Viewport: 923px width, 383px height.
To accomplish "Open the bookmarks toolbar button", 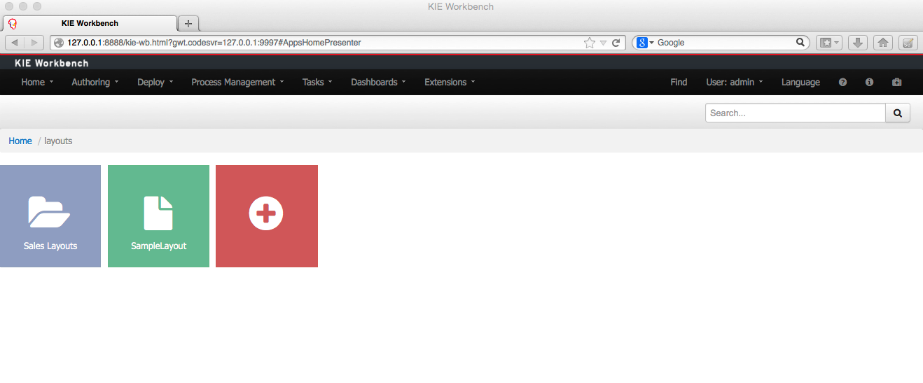I will tap(829, 42).
